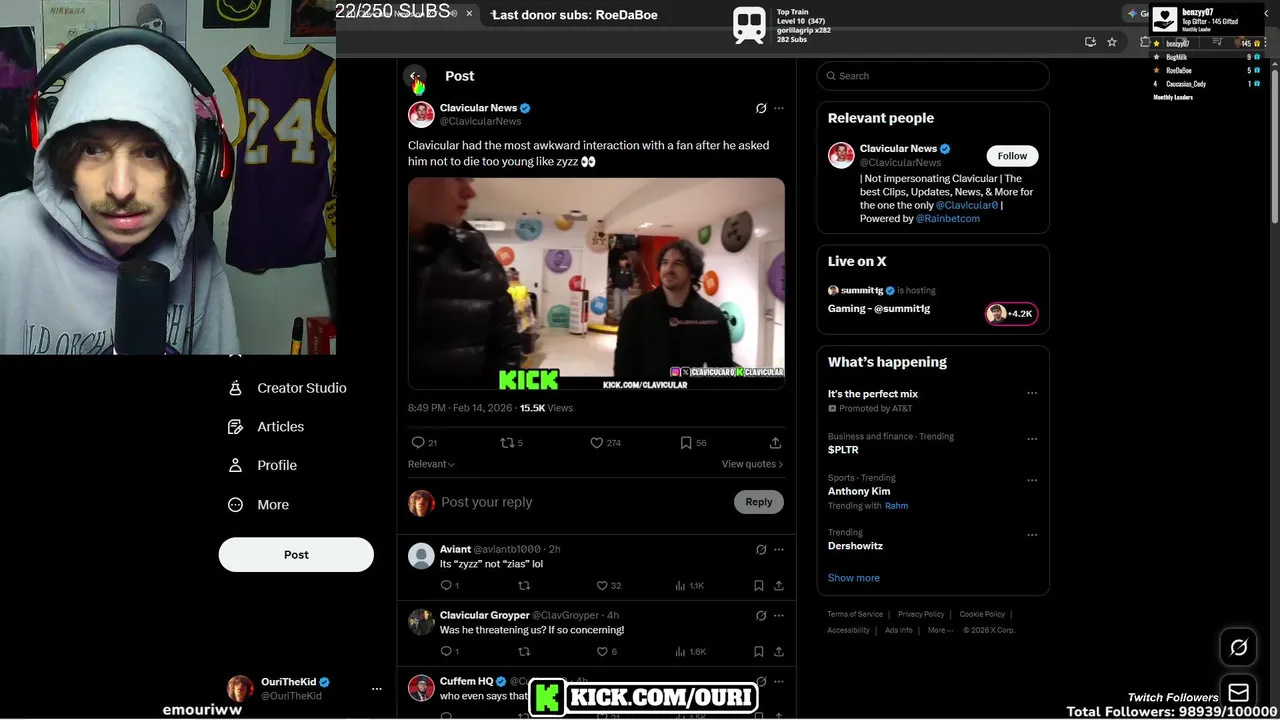This screenshot has width=1280, height=720.
Task: Like Aviant's reply with 32 likes
Action: click(x=608, y=586)
